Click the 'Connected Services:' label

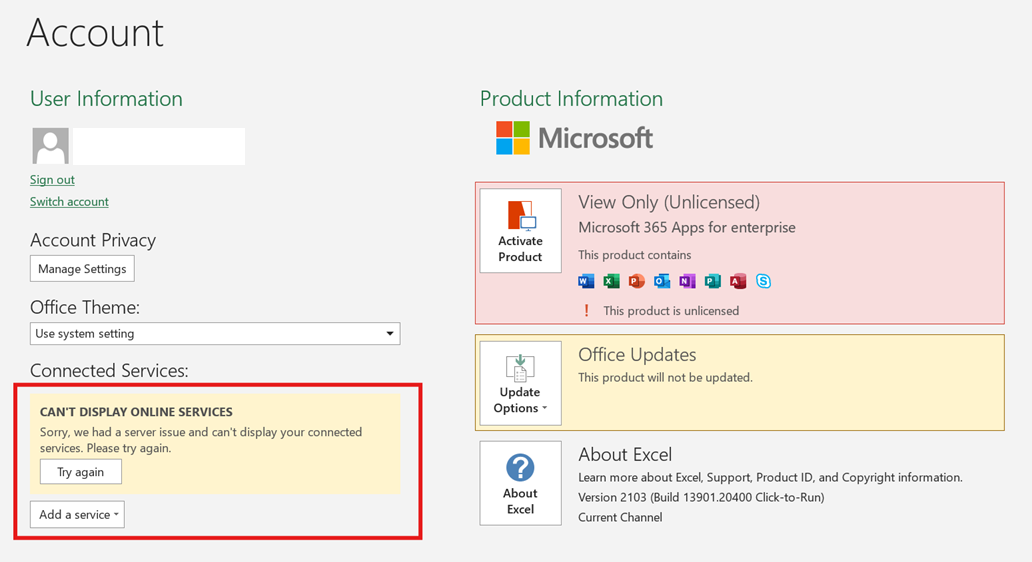[x=109, y=370]
